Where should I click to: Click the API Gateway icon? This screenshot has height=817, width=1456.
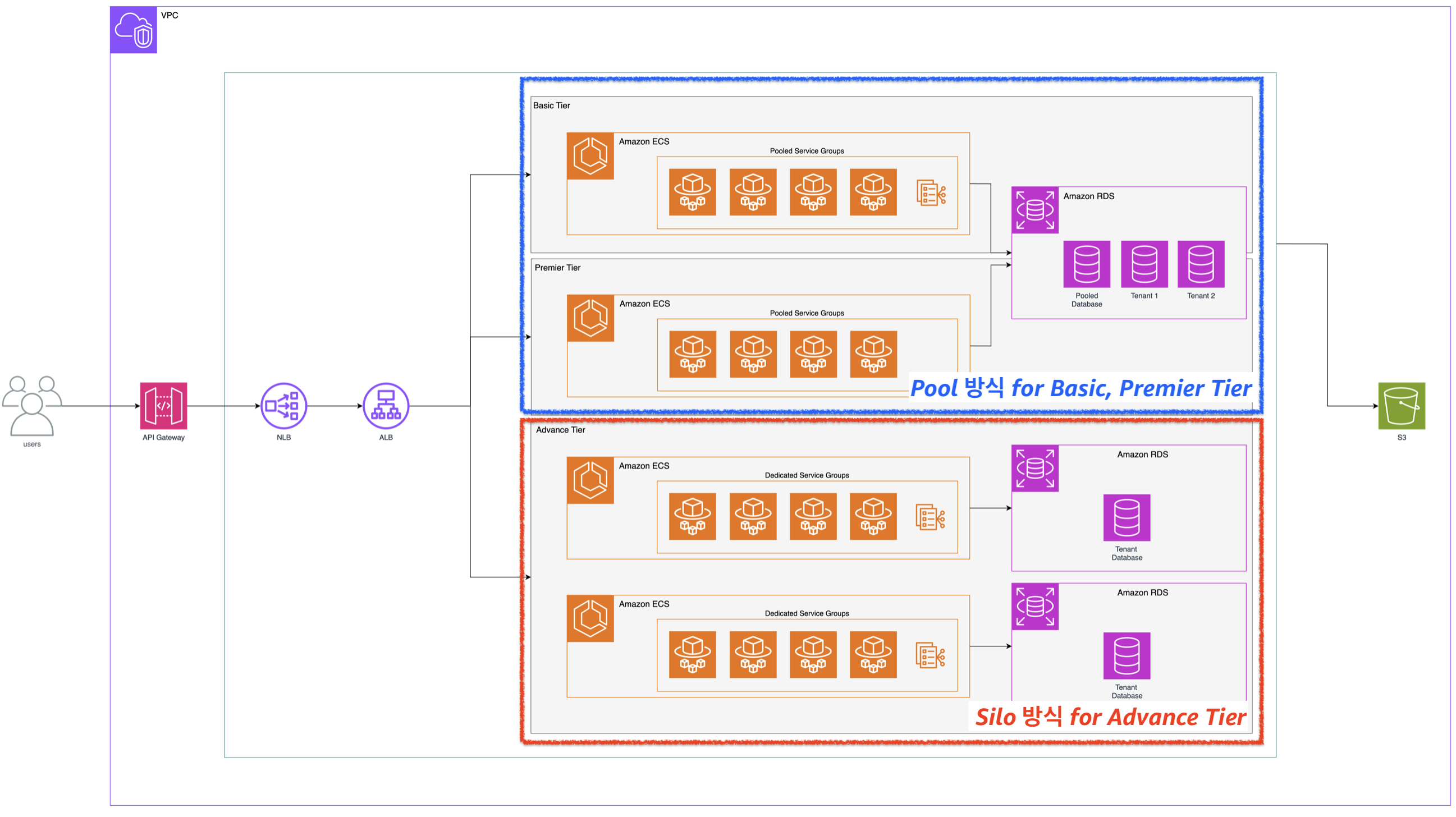163,406
